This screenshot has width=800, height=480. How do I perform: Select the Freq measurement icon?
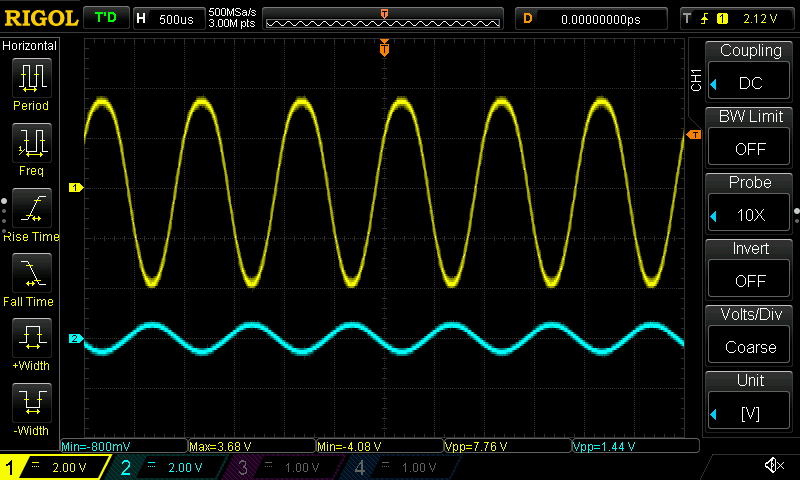pyautogui.click(x=32, y=143)
